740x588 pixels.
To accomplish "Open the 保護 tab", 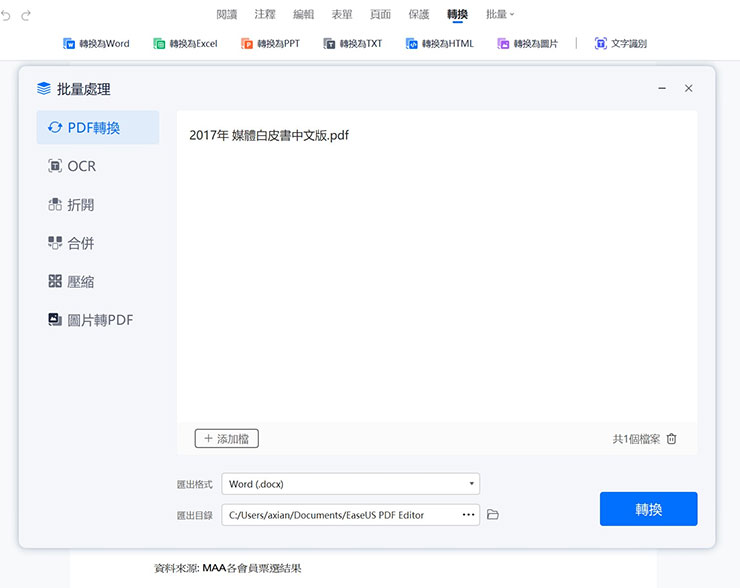I will click(x=419, y=15).
